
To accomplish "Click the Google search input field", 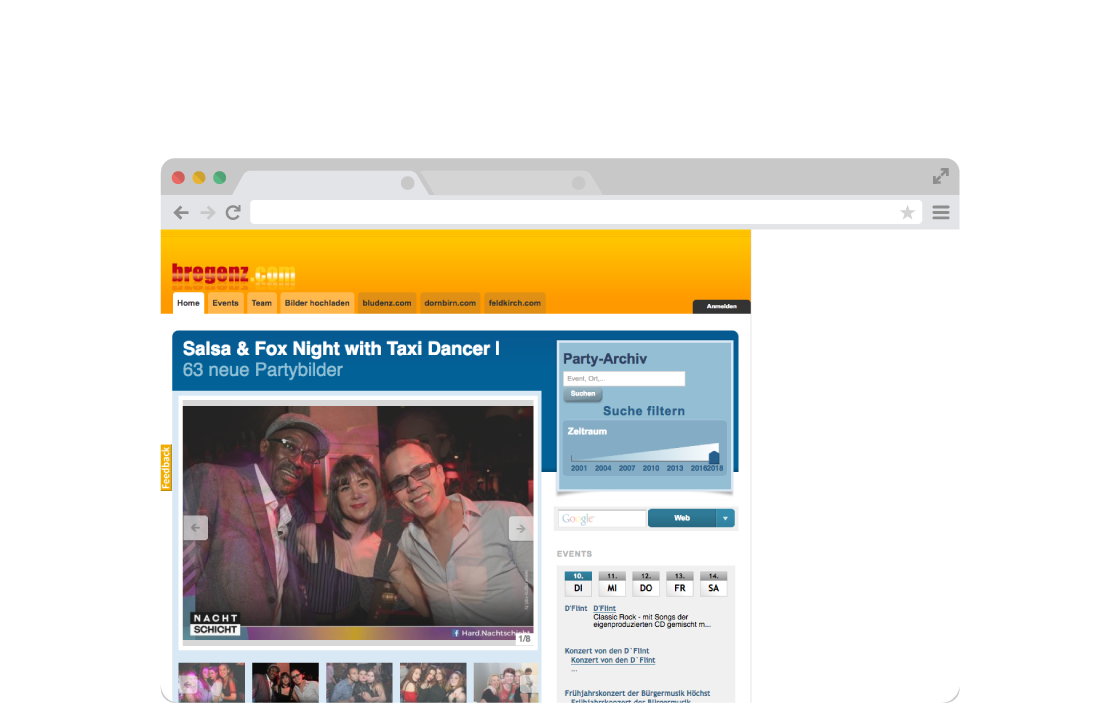I will (x=602, y=519).
